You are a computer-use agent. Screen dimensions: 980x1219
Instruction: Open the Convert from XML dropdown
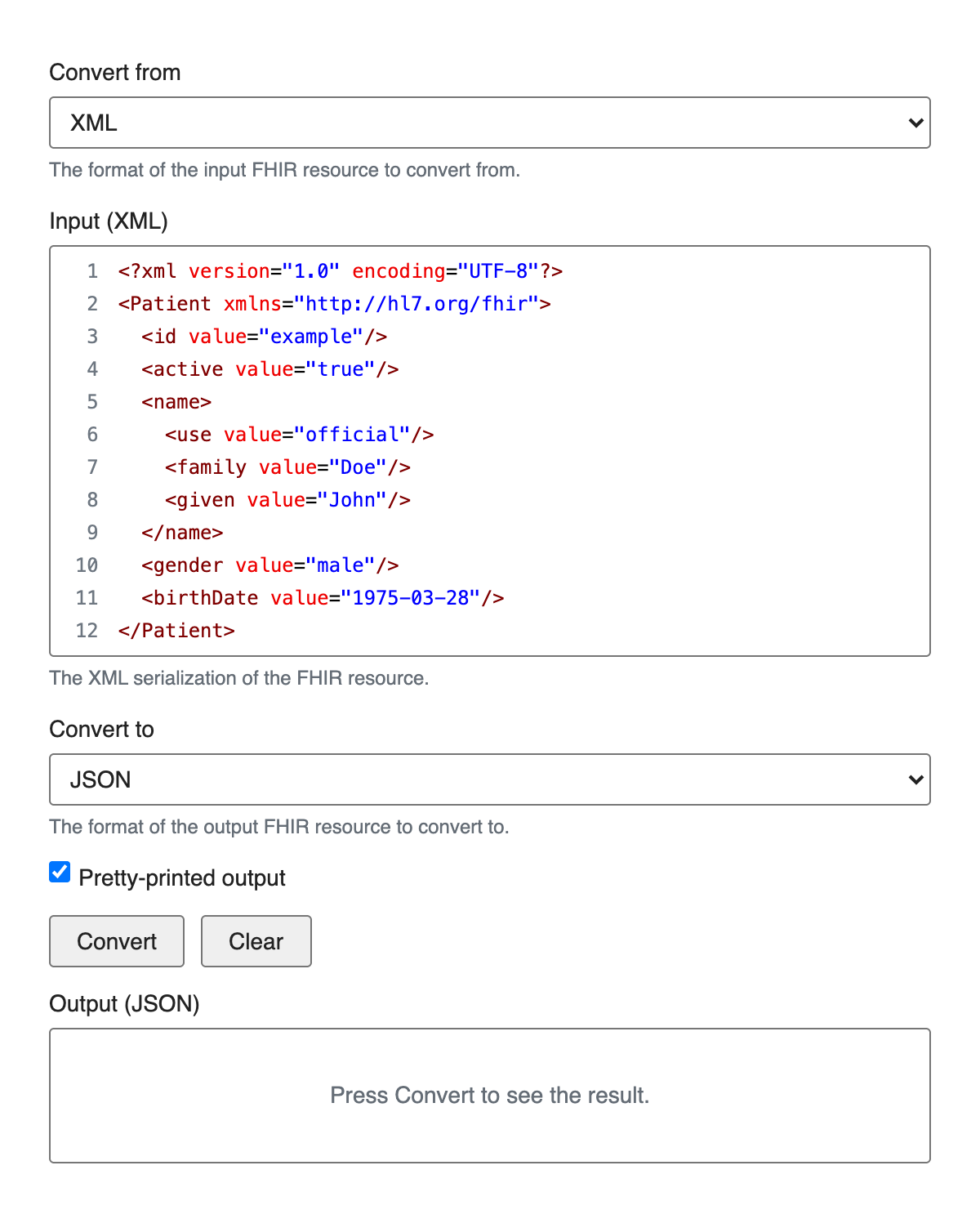[x=489, y=123]
